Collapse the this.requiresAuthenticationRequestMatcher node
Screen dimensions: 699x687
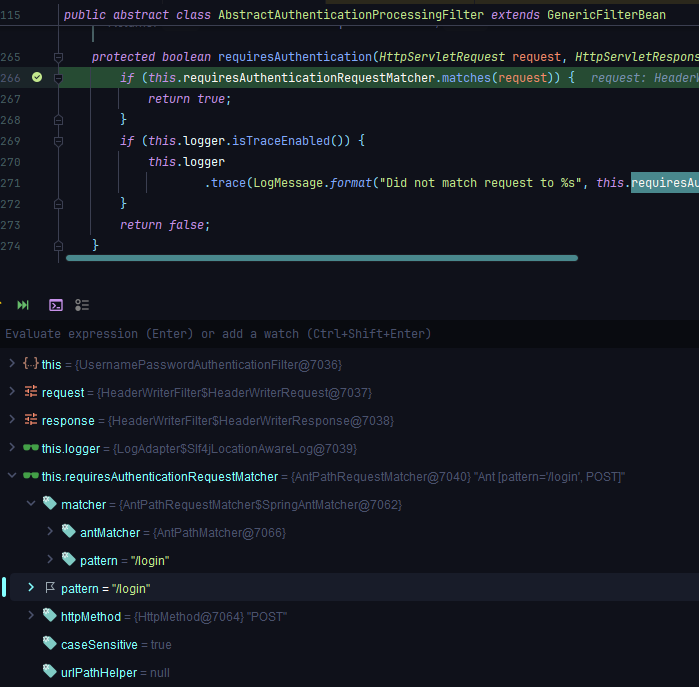[x=11, y=477]
